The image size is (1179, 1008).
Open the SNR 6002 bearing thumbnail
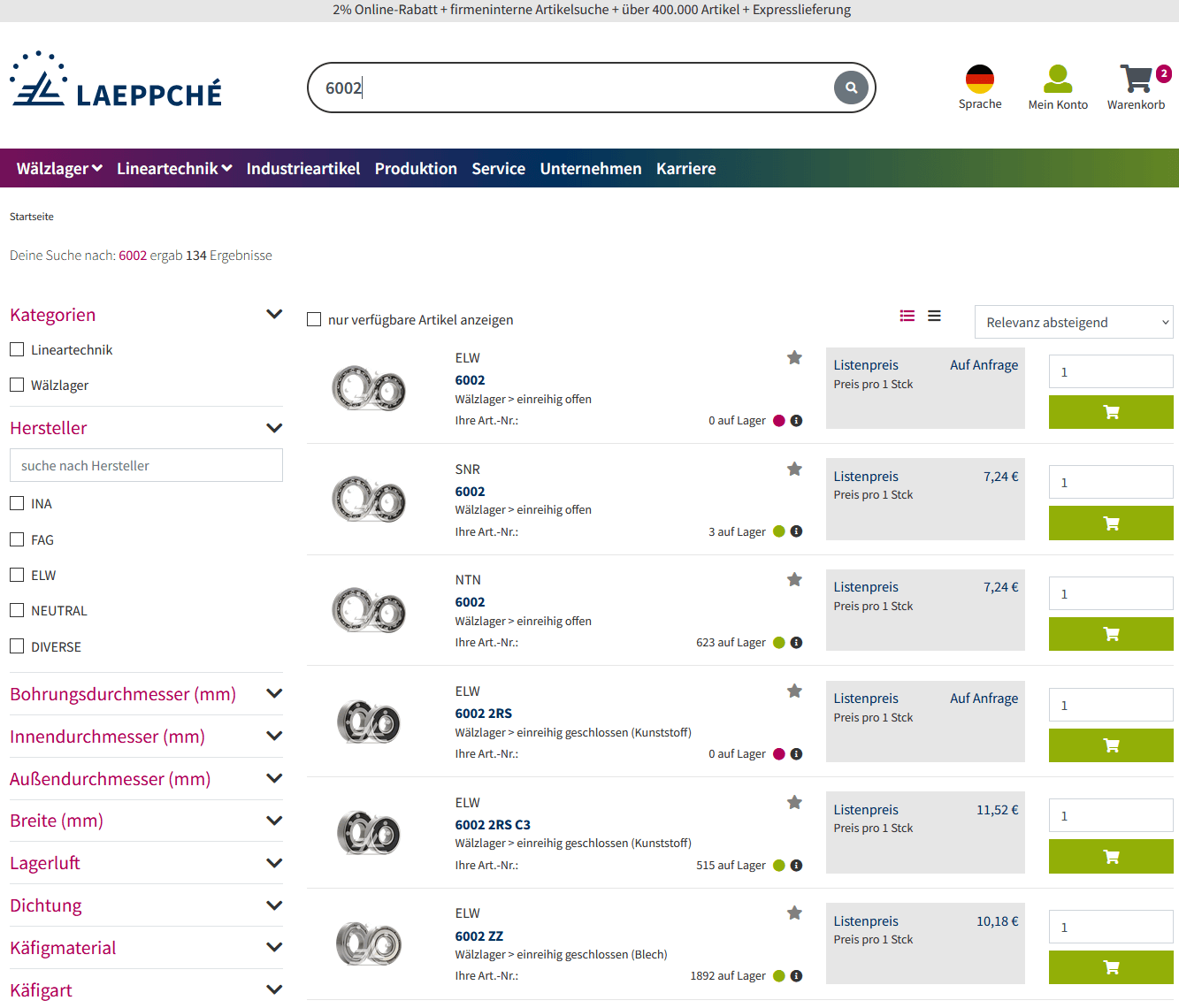369,500
